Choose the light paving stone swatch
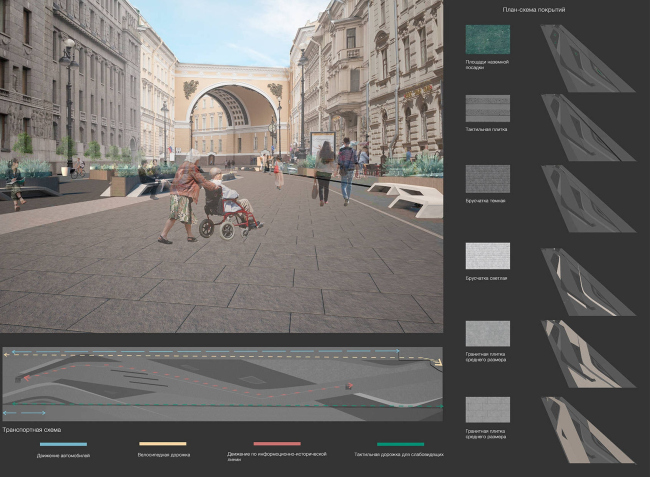This screenshot has width=650, height=477. pyautogui.click(x=487, y=256)
